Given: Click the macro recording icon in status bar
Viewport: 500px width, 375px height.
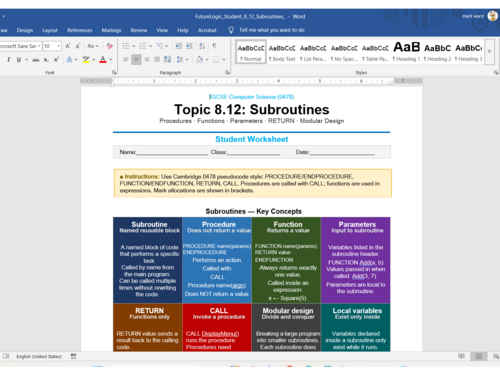Looking at the screenshot, I should click(73, 356).
